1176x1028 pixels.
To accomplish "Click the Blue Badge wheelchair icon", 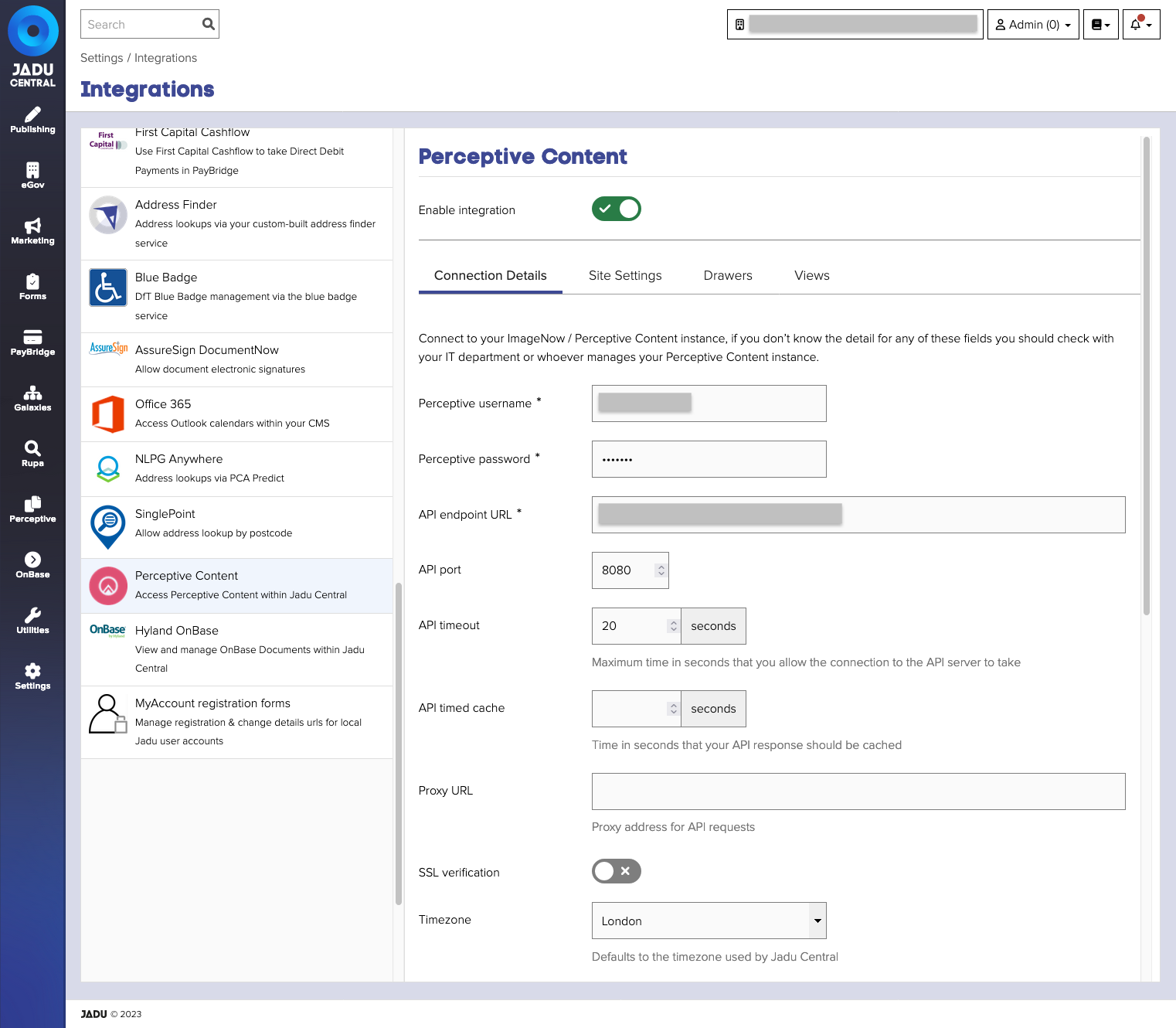I will coord(108,288).
